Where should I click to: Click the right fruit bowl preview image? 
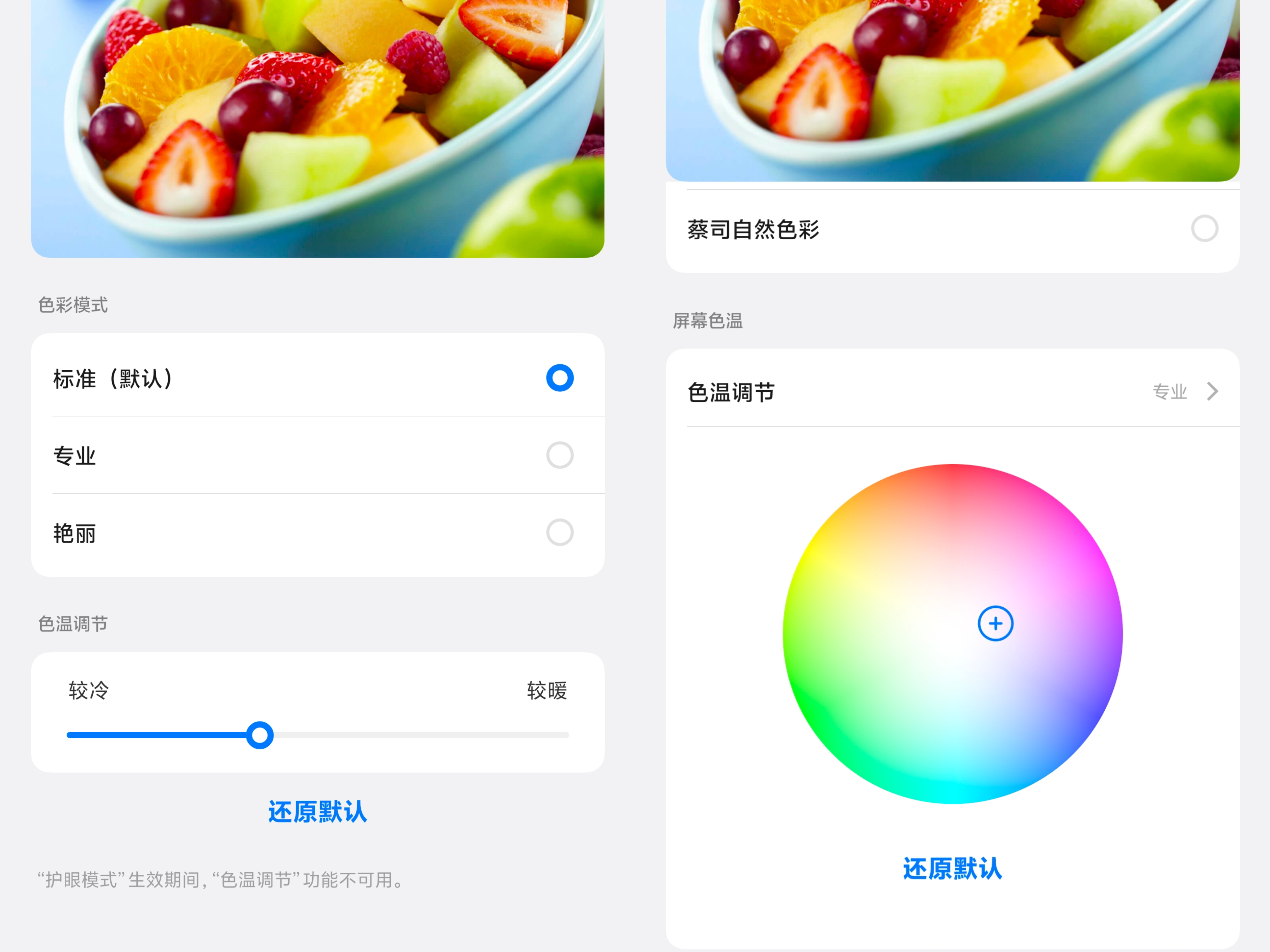[x=952, y=91]
